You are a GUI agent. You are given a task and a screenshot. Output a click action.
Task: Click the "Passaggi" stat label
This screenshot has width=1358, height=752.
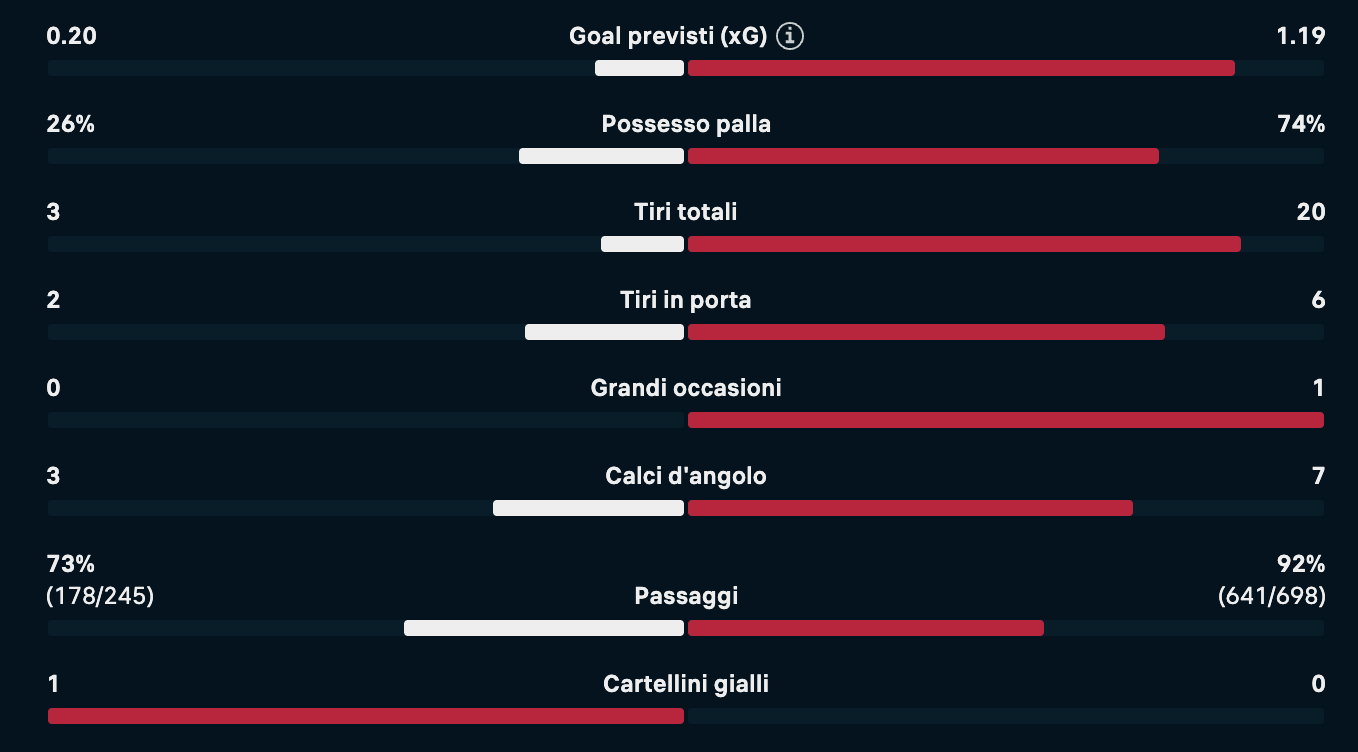coord(686,597)
